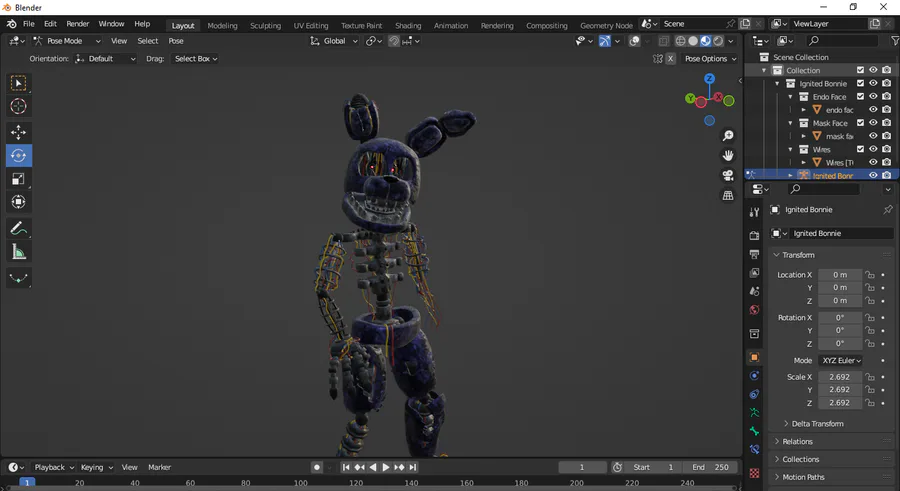Choose the Measure tool

click(x=18, y=252)
